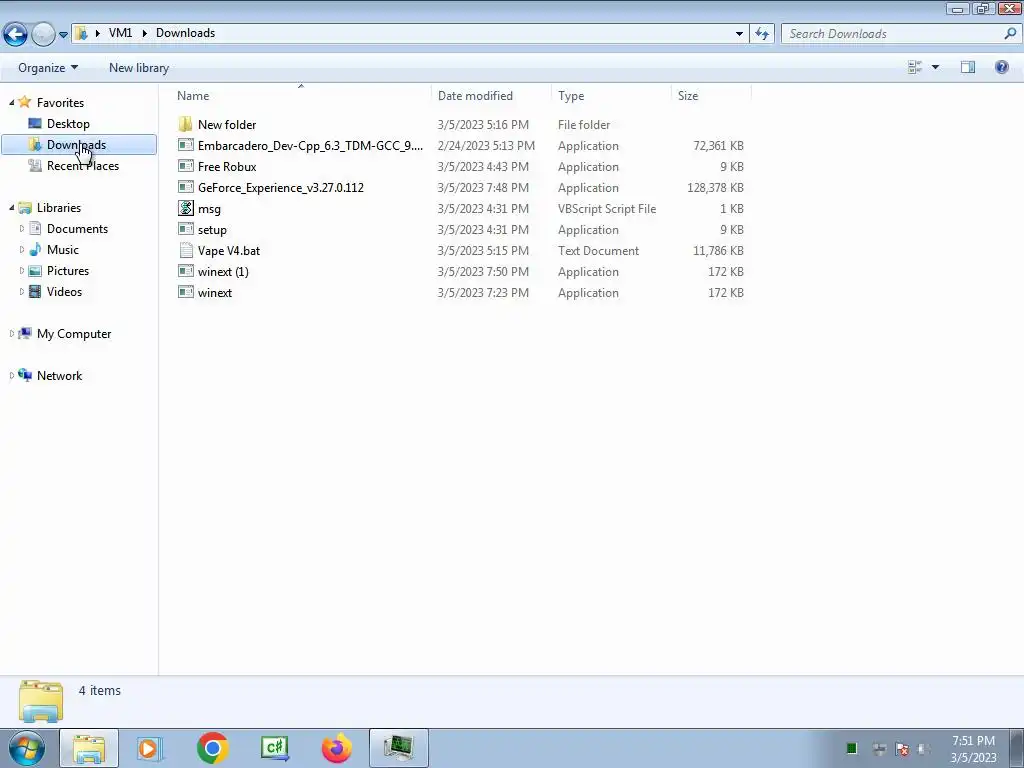Screen dimensions: 1024x768
Task: Change view with the view icon
Action: coord(915,67)
